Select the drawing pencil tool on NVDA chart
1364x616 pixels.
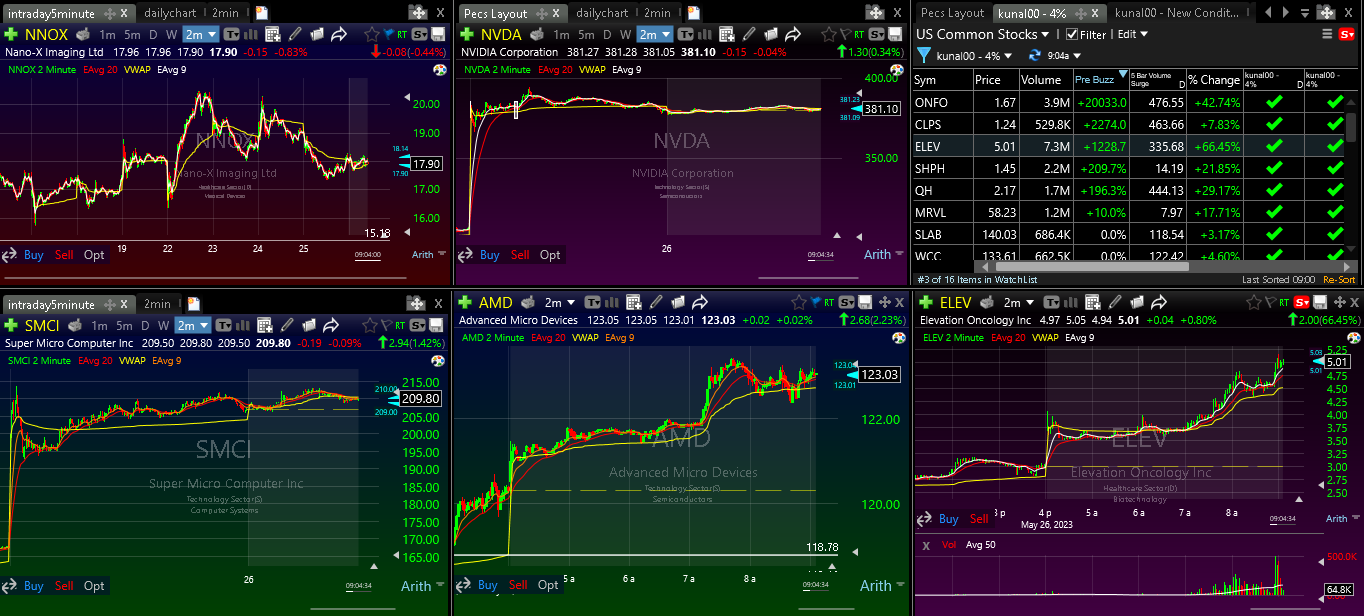coord(748,34)
